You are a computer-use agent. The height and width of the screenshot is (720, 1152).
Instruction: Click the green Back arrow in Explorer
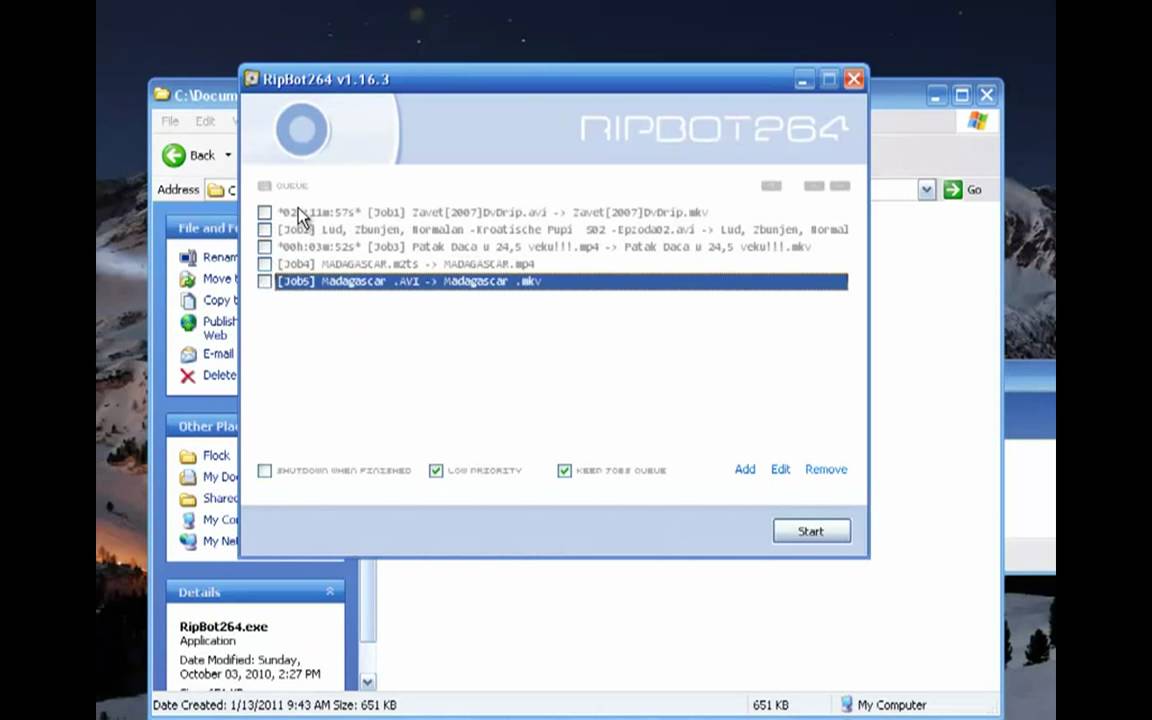point(174,155)
